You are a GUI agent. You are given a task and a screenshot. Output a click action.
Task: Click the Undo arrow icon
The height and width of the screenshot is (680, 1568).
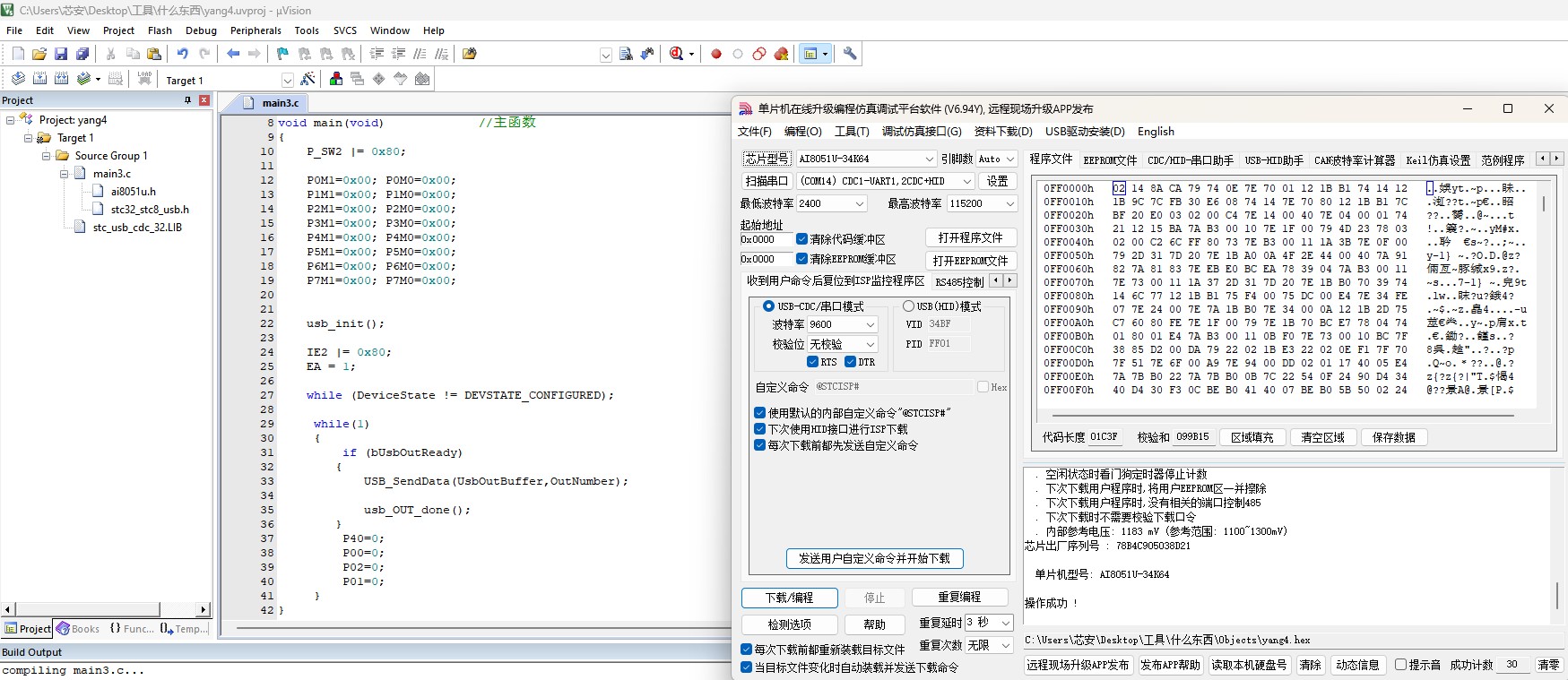coord(183,54)
